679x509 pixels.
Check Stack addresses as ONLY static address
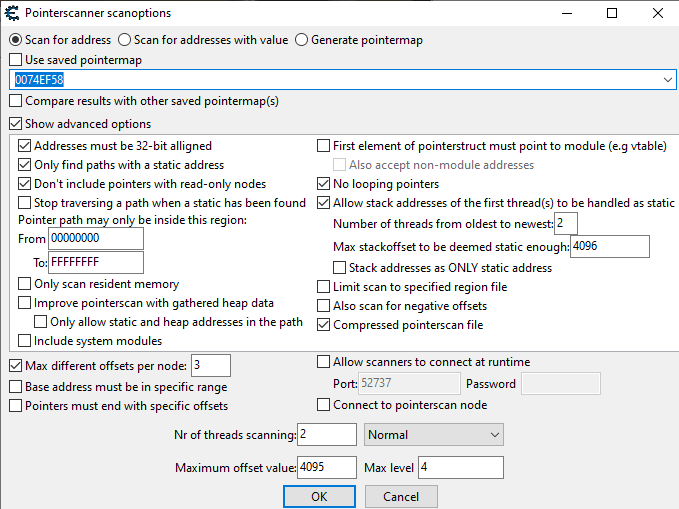(340, 268)
